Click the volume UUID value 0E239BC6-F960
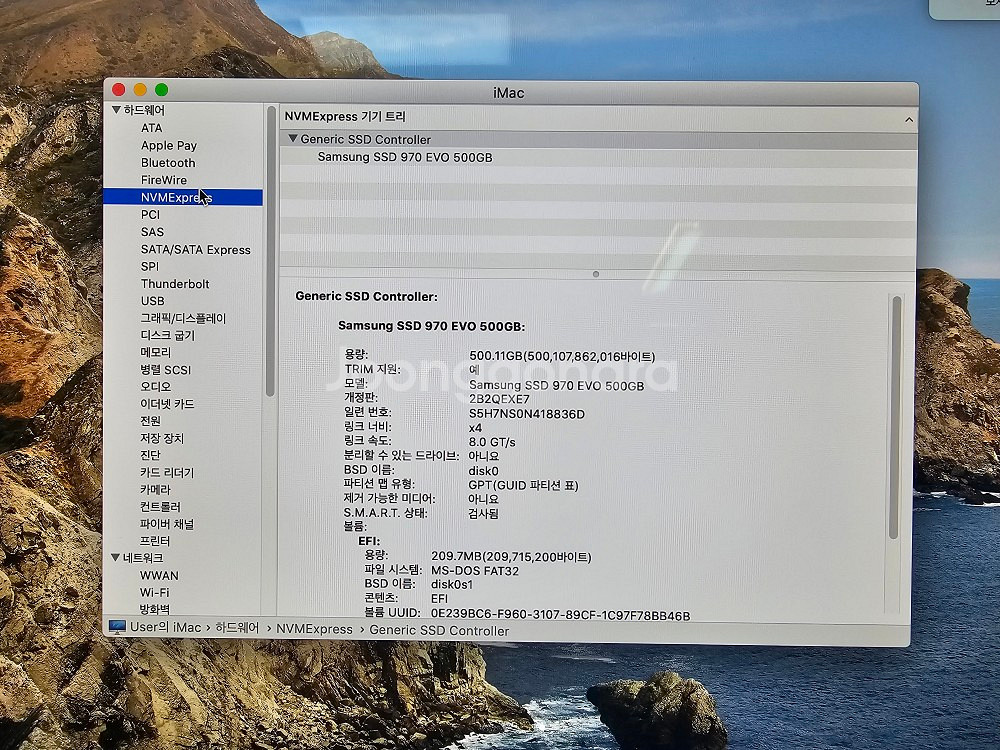Viewport: 1000px width, 750px height. coord(561,615)
